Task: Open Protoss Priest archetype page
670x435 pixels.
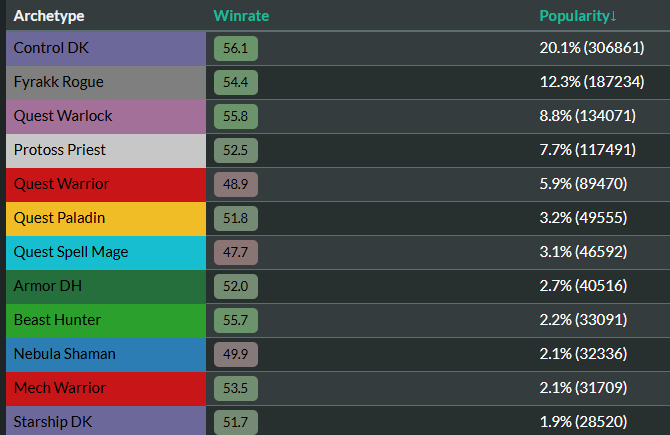Action: tap(59, 150)
